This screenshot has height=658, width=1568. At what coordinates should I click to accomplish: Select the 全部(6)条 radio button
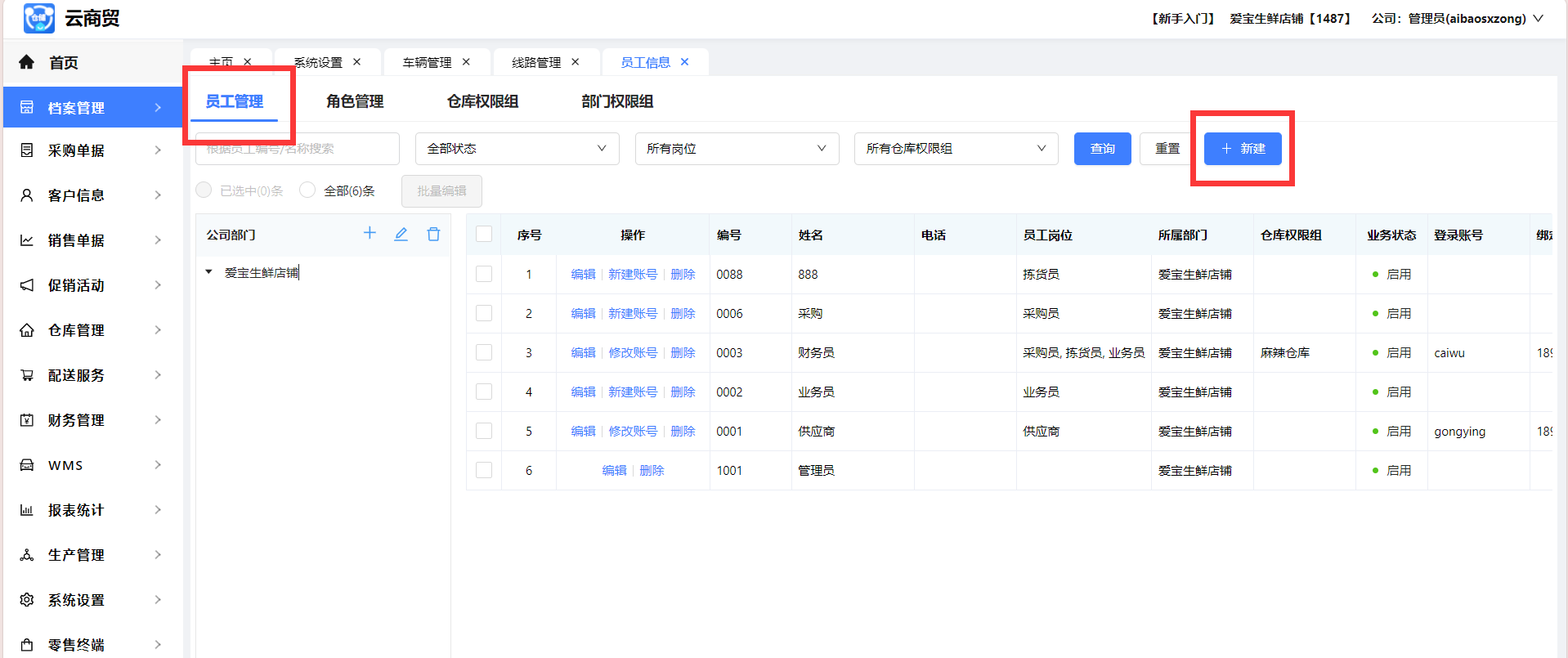click(x=307, y=190)
